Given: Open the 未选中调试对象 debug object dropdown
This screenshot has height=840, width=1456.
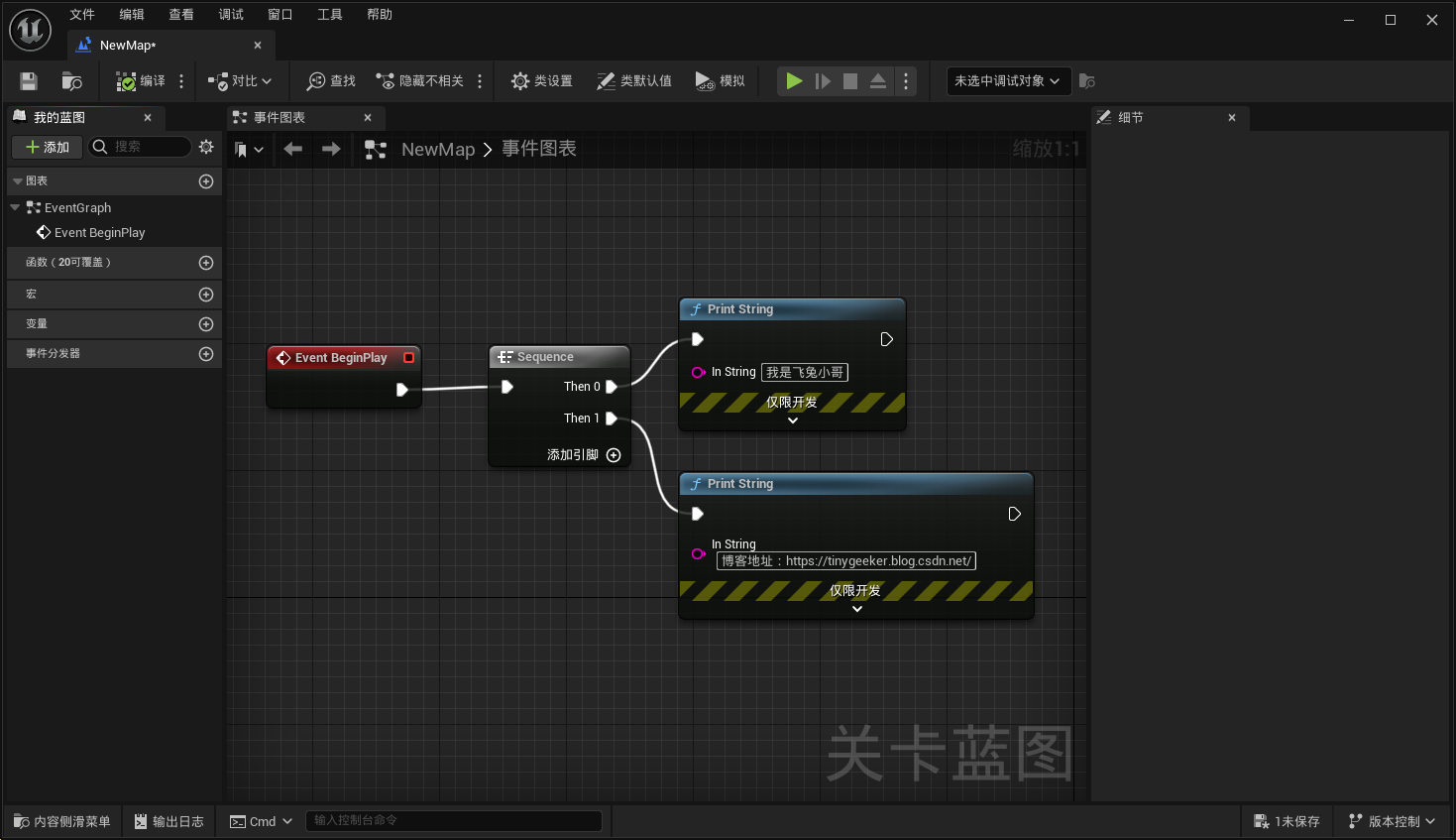Looking at the screenshot, I should (x=1008, y=81).
